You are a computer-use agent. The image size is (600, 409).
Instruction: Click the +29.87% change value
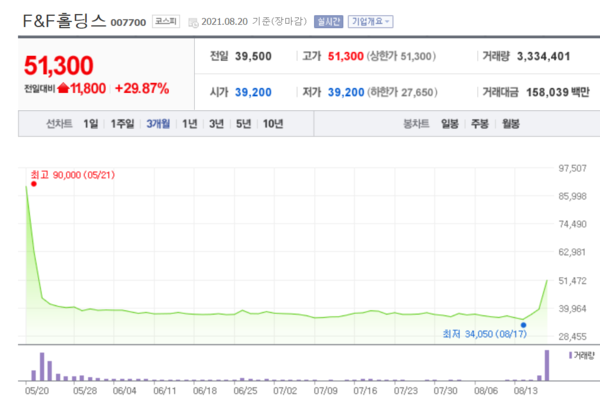click(142, 88)
